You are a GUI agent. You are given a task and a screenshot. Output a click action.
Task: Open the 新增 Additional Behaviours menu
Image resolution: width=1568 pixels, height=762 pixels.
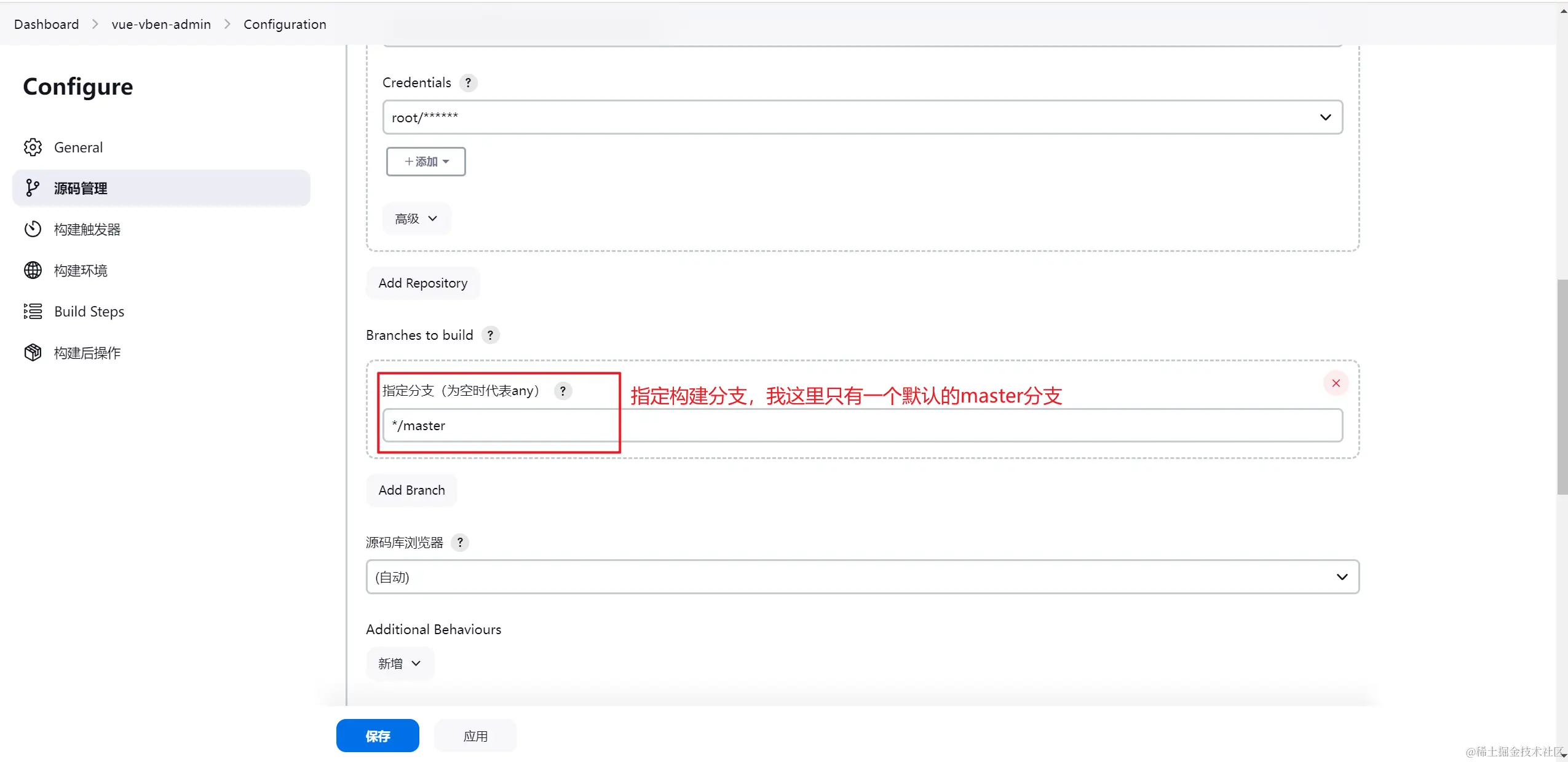tap(400, 664)
